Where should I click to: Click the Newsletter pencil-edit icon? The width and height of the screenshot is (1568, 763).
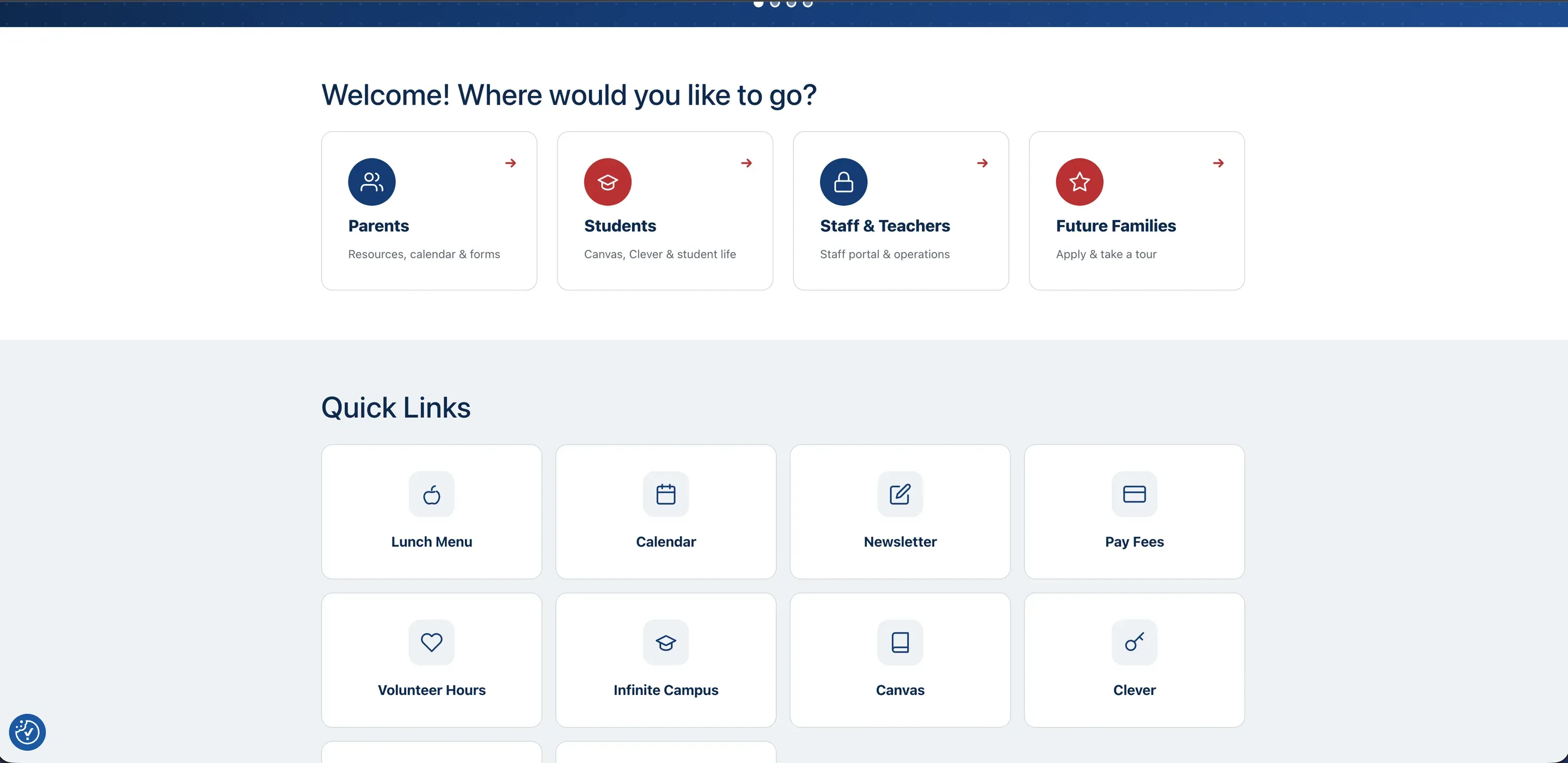pyautogui.click(x=901, y=494)
